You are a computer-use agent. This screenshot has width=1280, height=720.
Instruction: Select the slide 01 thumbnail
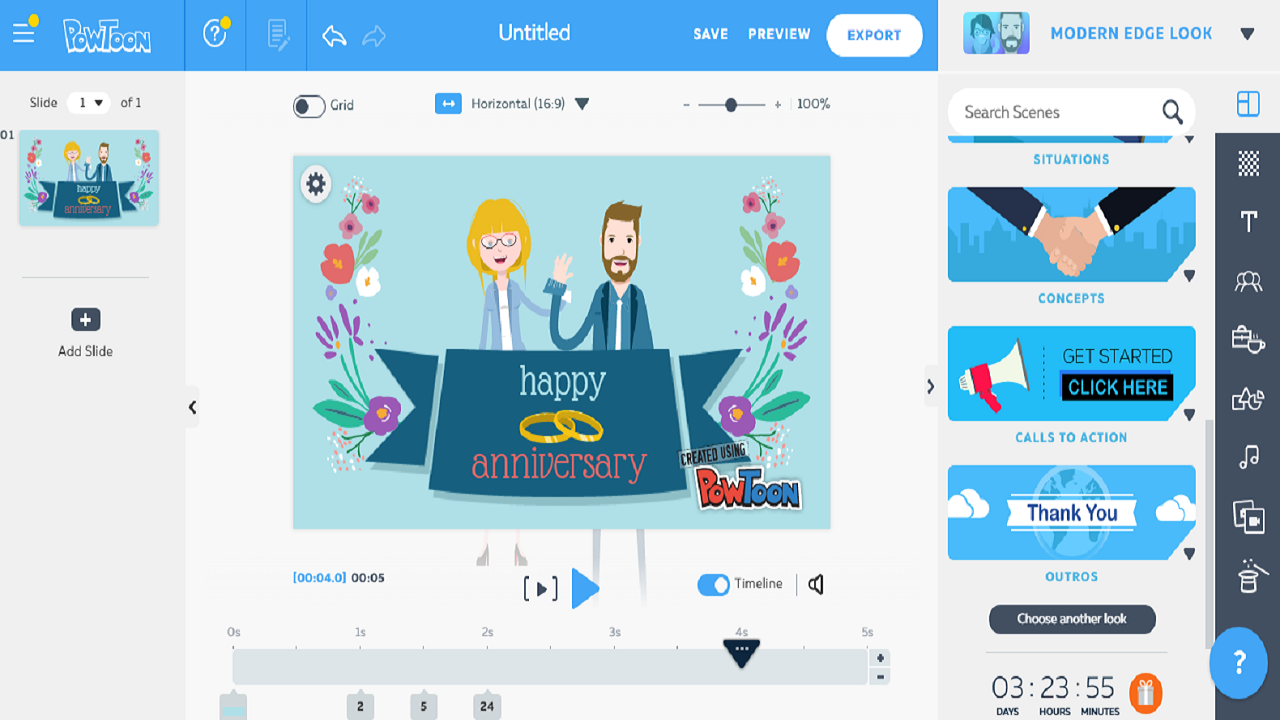click(x=89, y=178)
